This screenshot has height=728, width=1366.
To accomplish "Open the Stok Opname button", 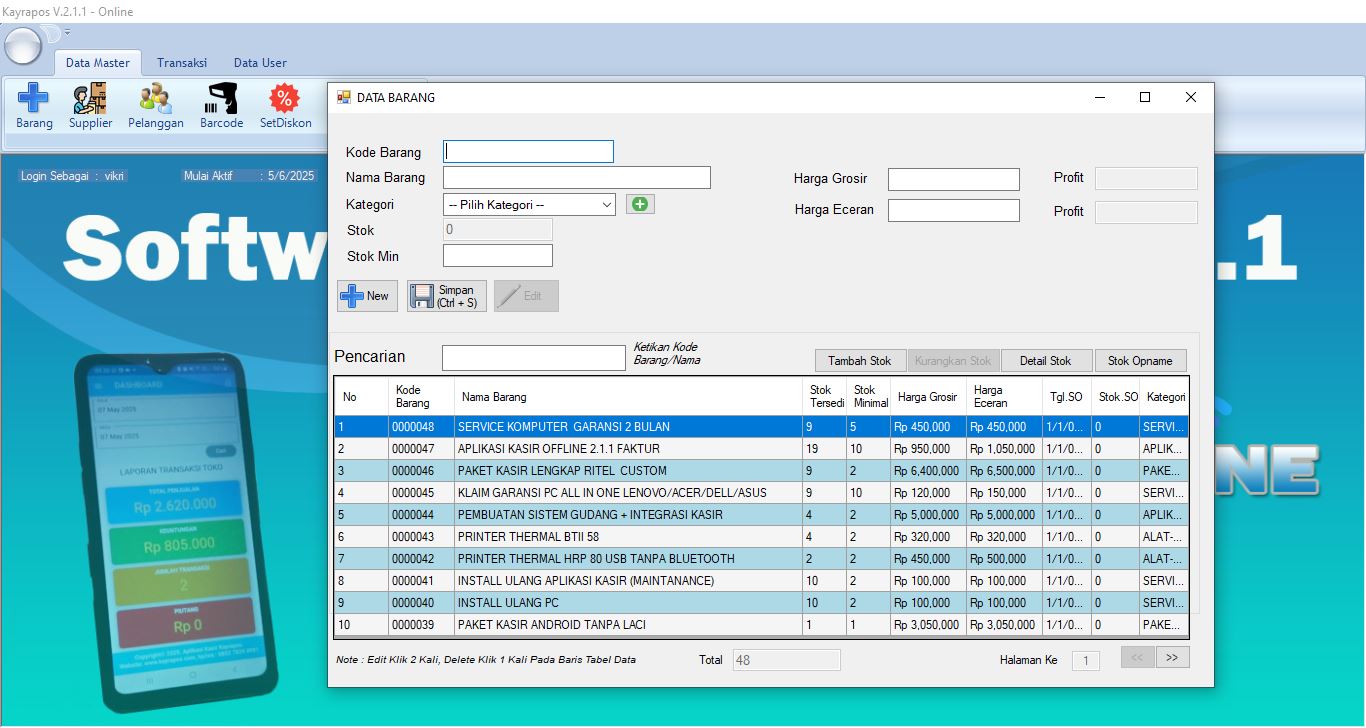I will (x=1140, y=361).
